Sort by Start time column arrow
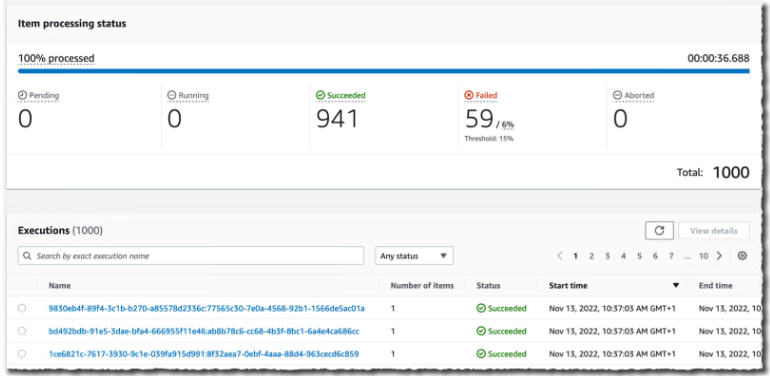 [676, 286]
